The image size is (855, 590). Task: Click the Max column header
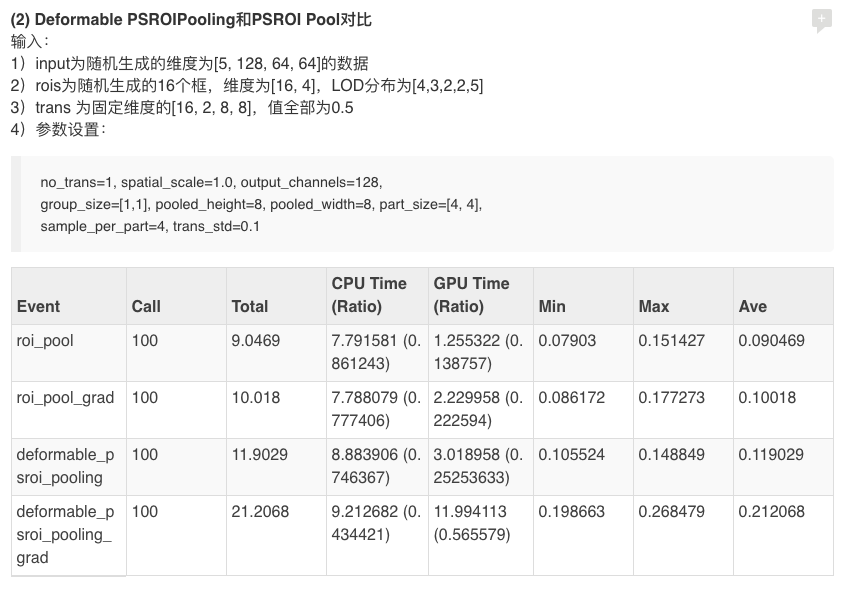point(652,306)
